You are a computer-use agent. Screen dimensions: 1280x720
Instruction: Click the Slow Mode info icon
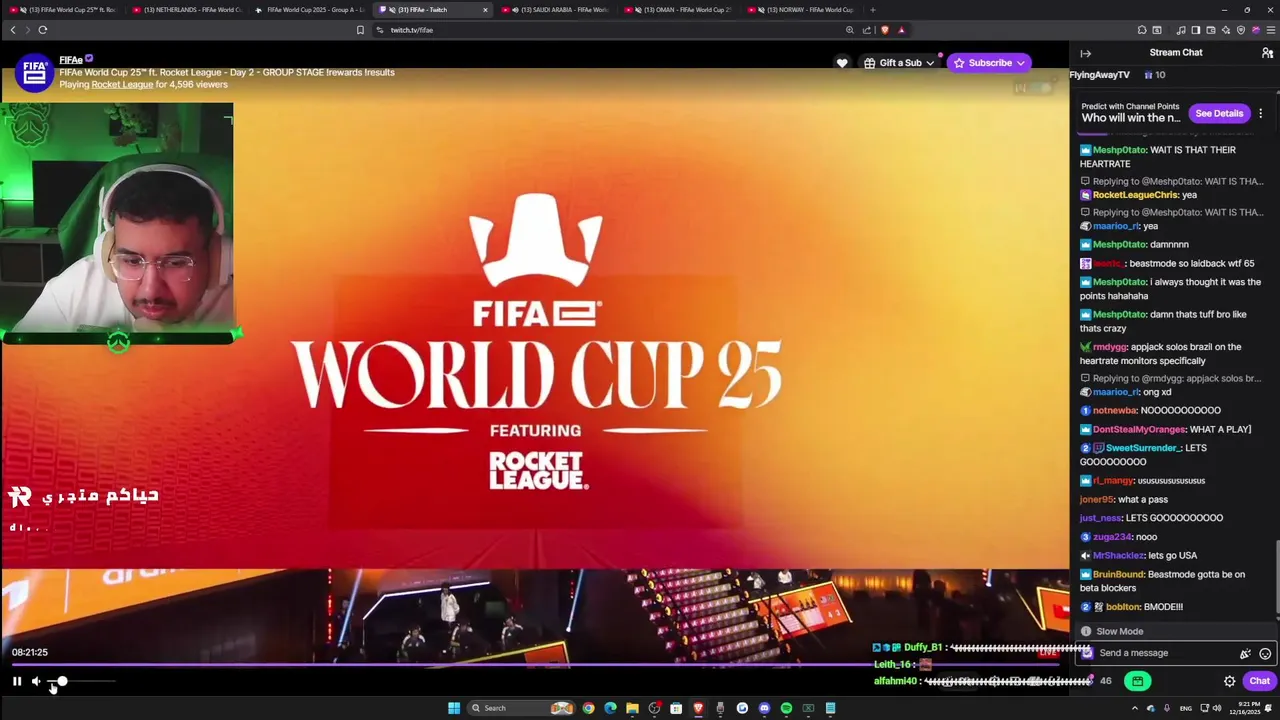tap(1086, 632)
